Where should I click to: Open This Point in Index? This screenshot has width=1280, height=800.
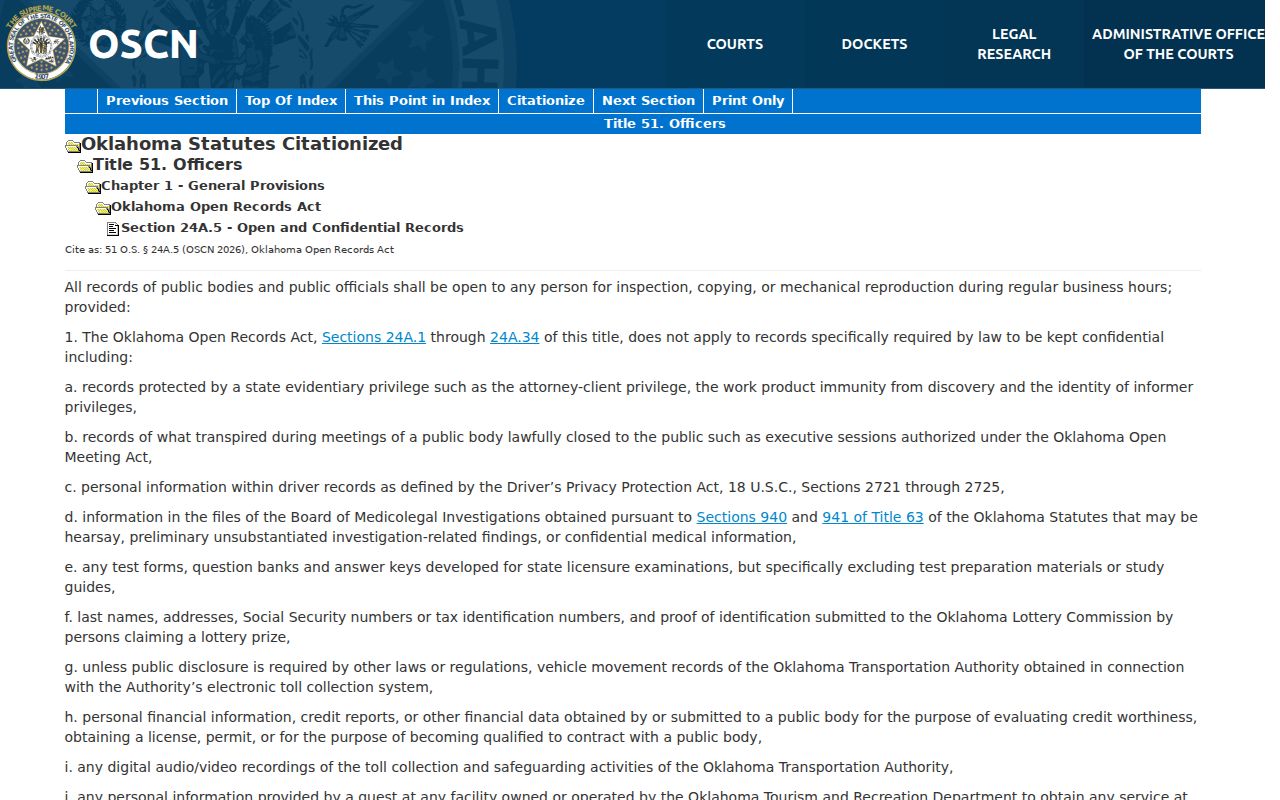422,100
